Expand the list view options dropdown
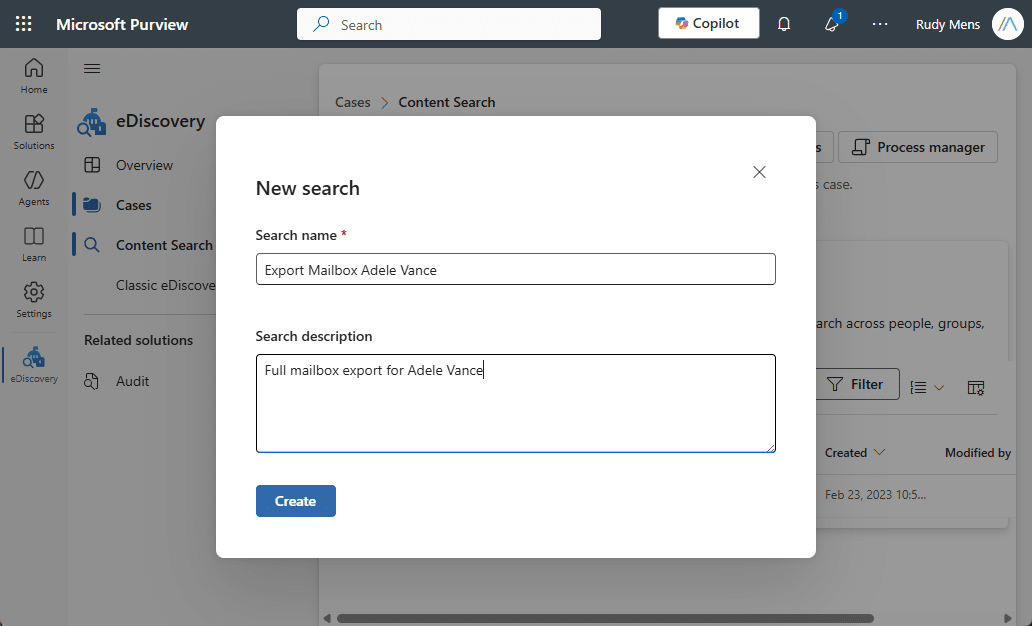The height and width of the screenshot is (626, 1032). click(927, 388)
